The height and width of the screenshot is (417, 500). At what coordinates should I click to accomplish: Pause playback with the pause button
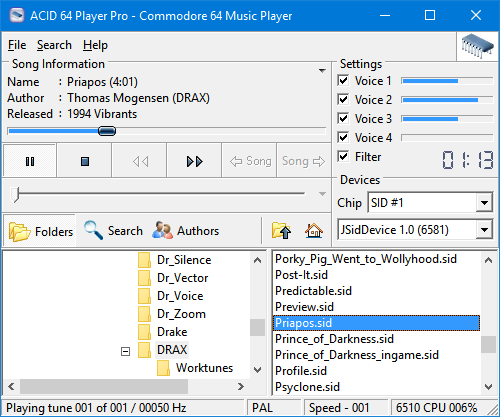[x=30, y=161]
